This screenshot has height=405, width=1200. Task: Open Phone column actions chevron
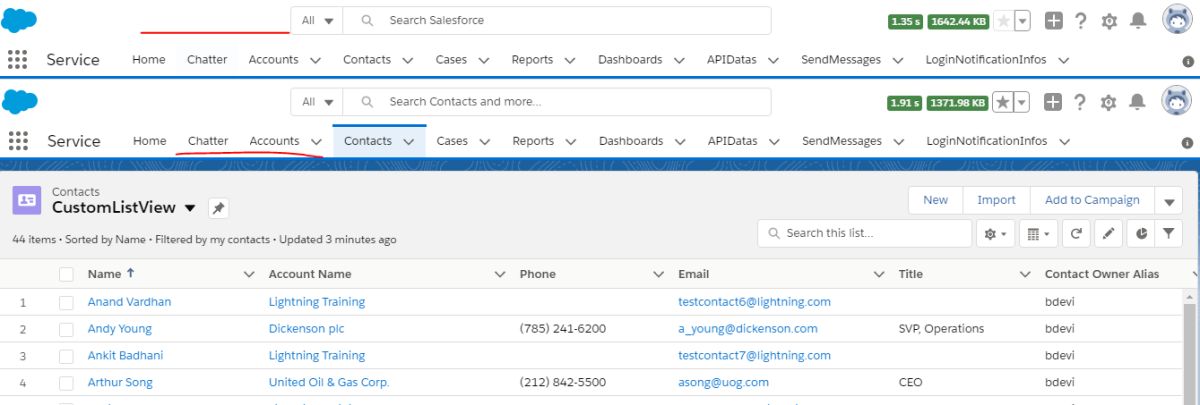point(658,274)
